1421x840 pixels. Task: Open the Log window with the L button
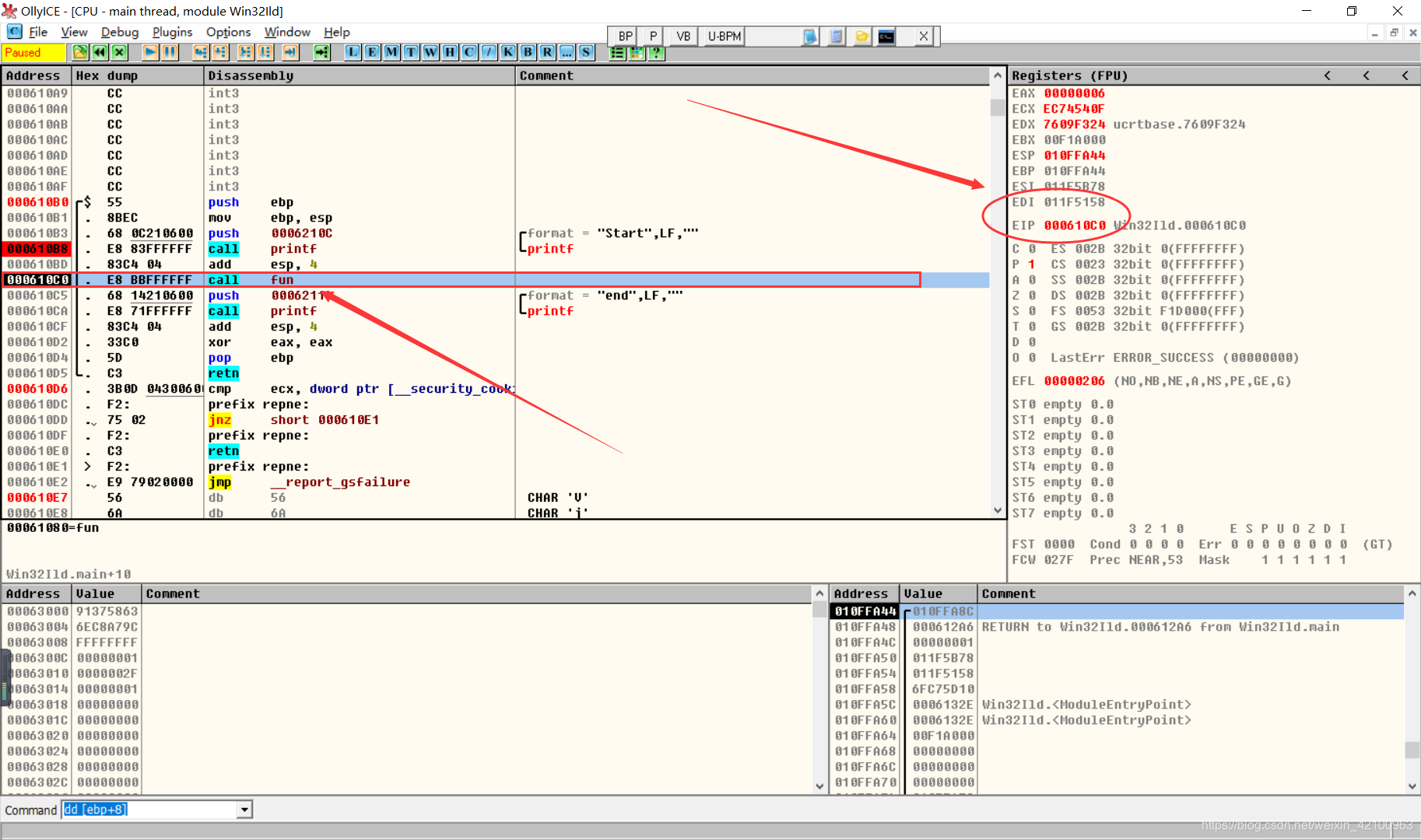pos(353,52)
